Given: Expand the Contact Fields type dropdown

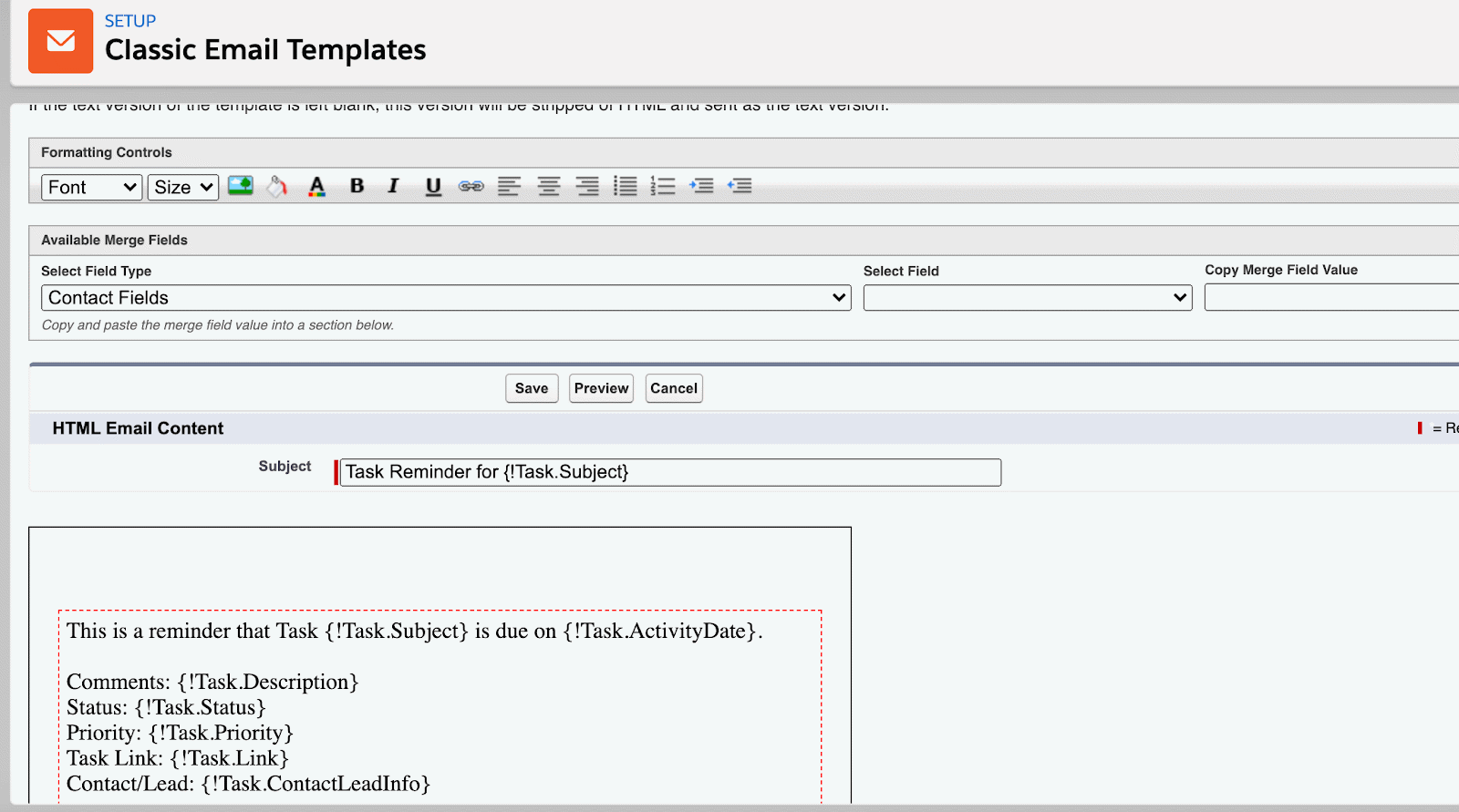Looking at the screenshot, I should [446, 298].
